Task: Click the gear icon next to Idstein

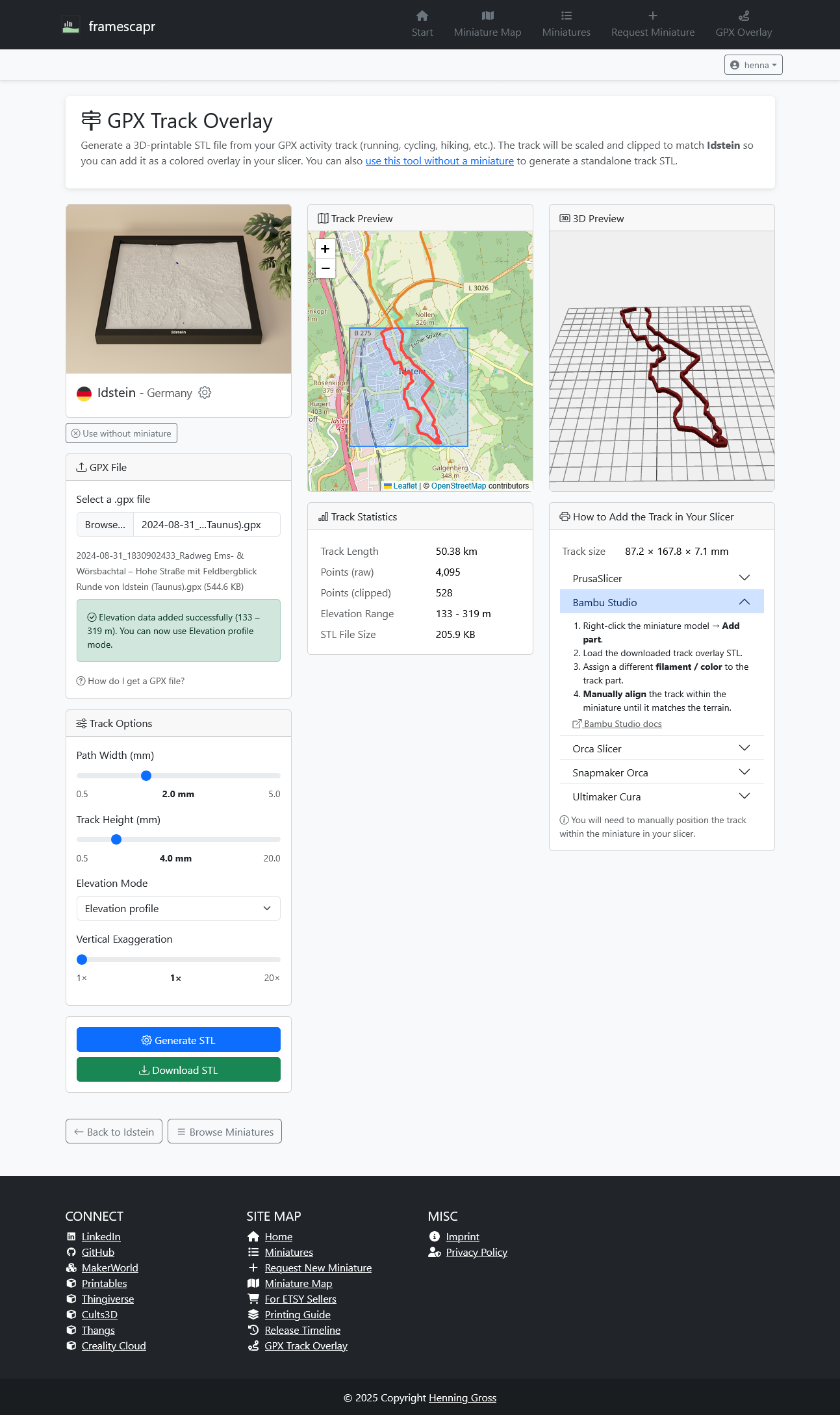Action: point(205,392)
